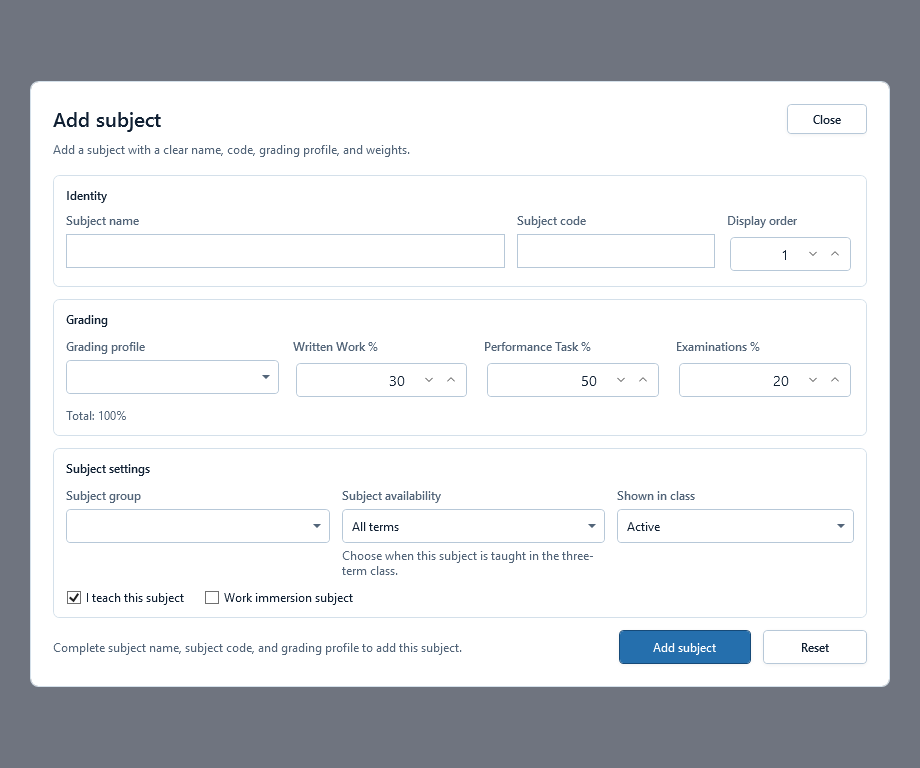This screenshot has height=768, width=920.
Task: Close the Add subject dialog
Action: coord(827,119)
